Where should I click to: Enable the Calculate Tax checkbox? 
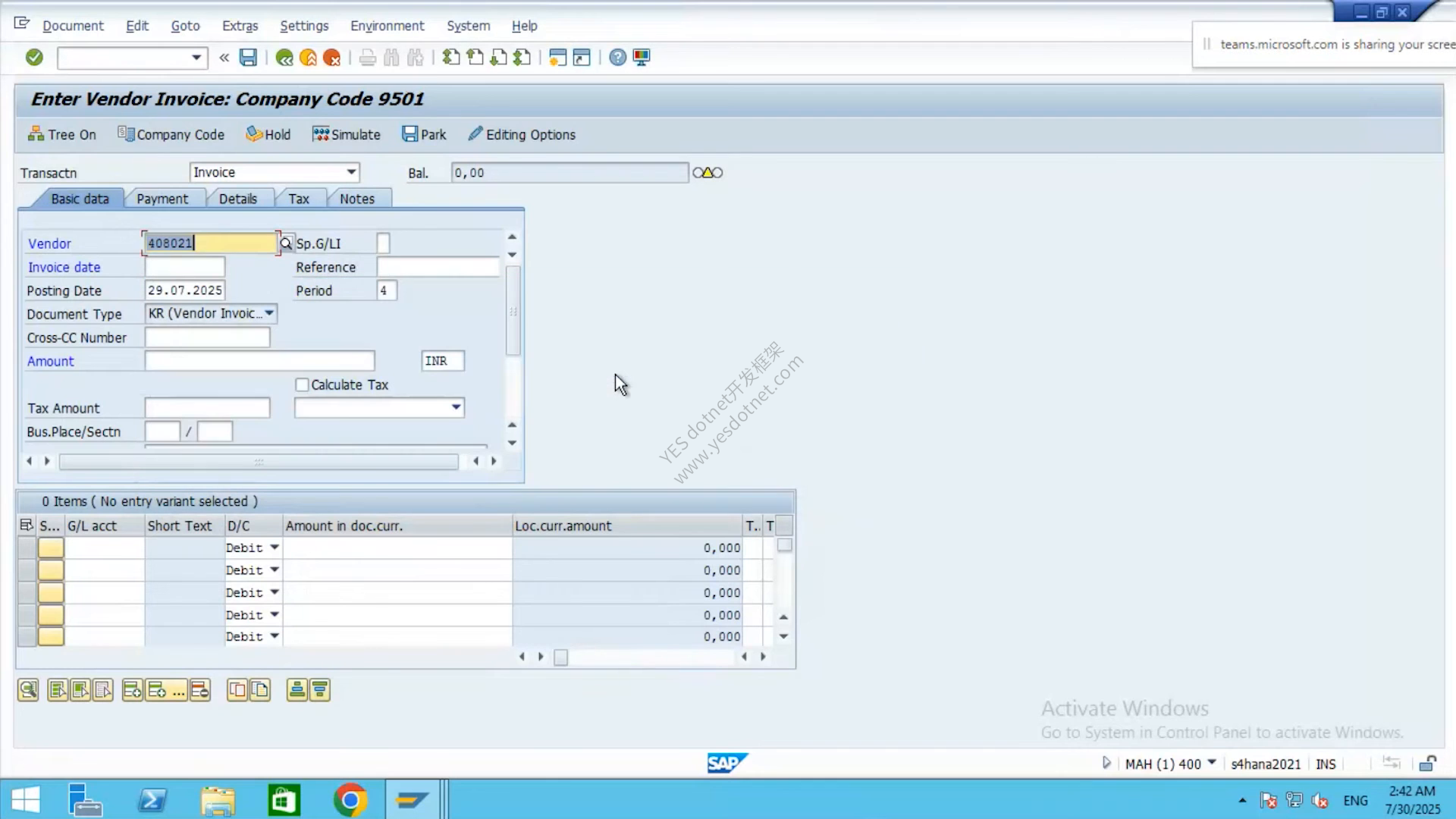click(302, 385)
